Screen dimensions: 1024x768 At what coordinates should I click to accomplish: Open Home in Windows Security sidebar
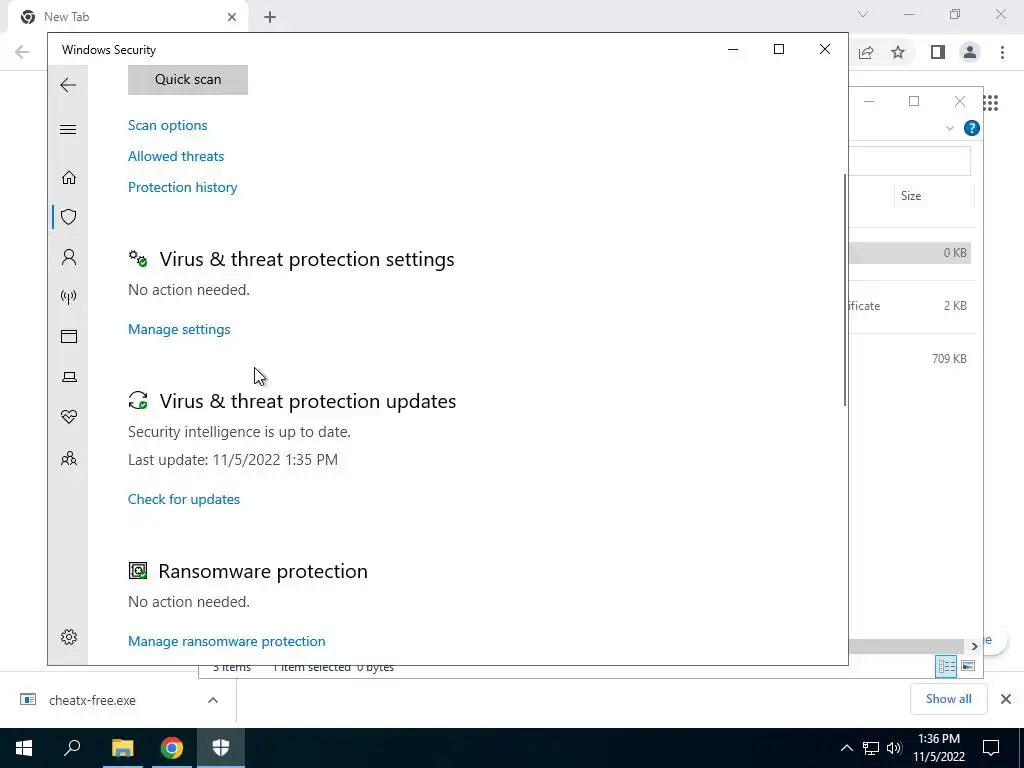pos(69,178)
